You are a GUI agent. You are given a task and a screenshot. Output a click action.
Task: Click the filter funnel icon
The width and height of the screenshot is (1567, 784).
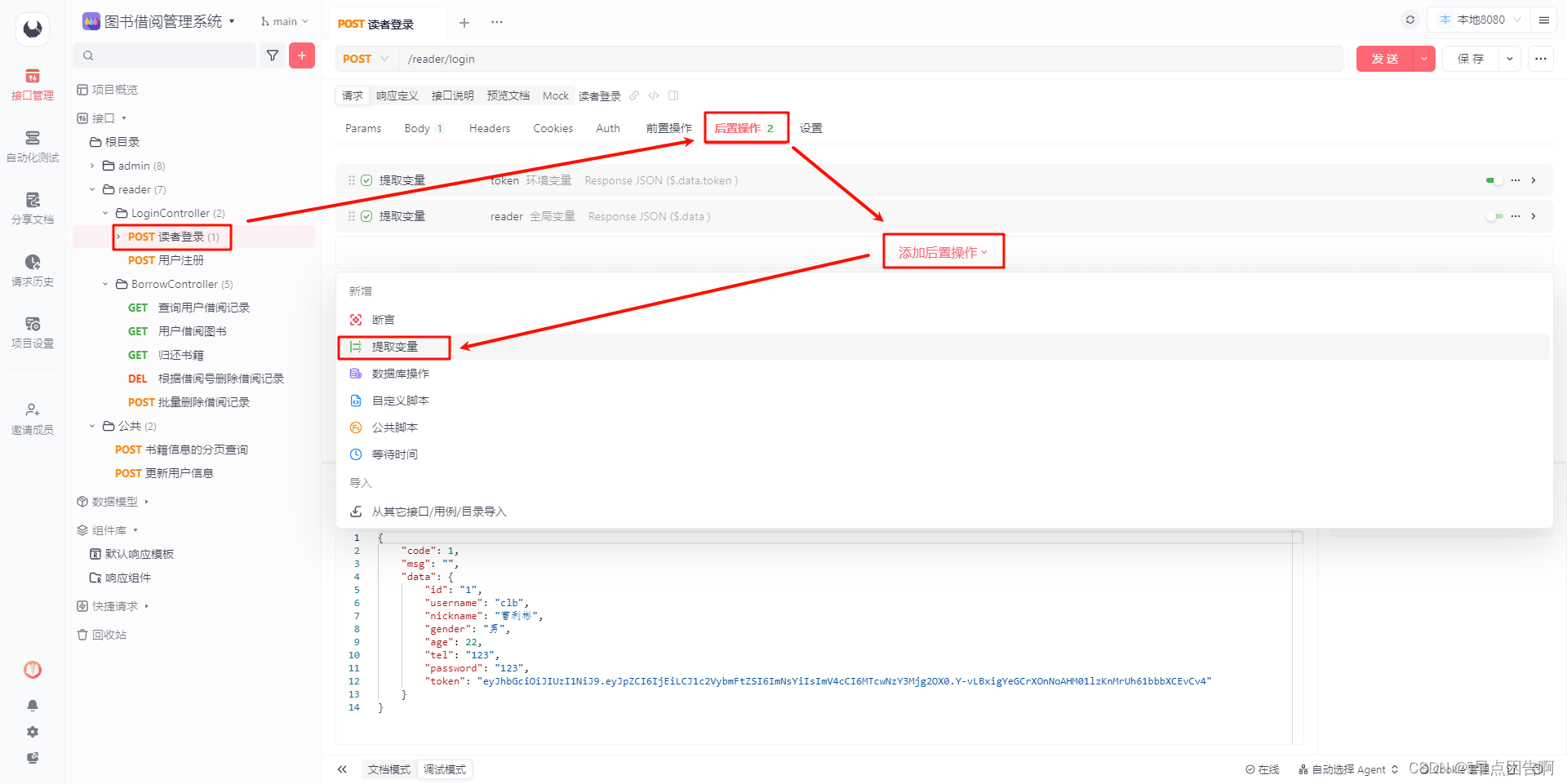coord(273,55)
